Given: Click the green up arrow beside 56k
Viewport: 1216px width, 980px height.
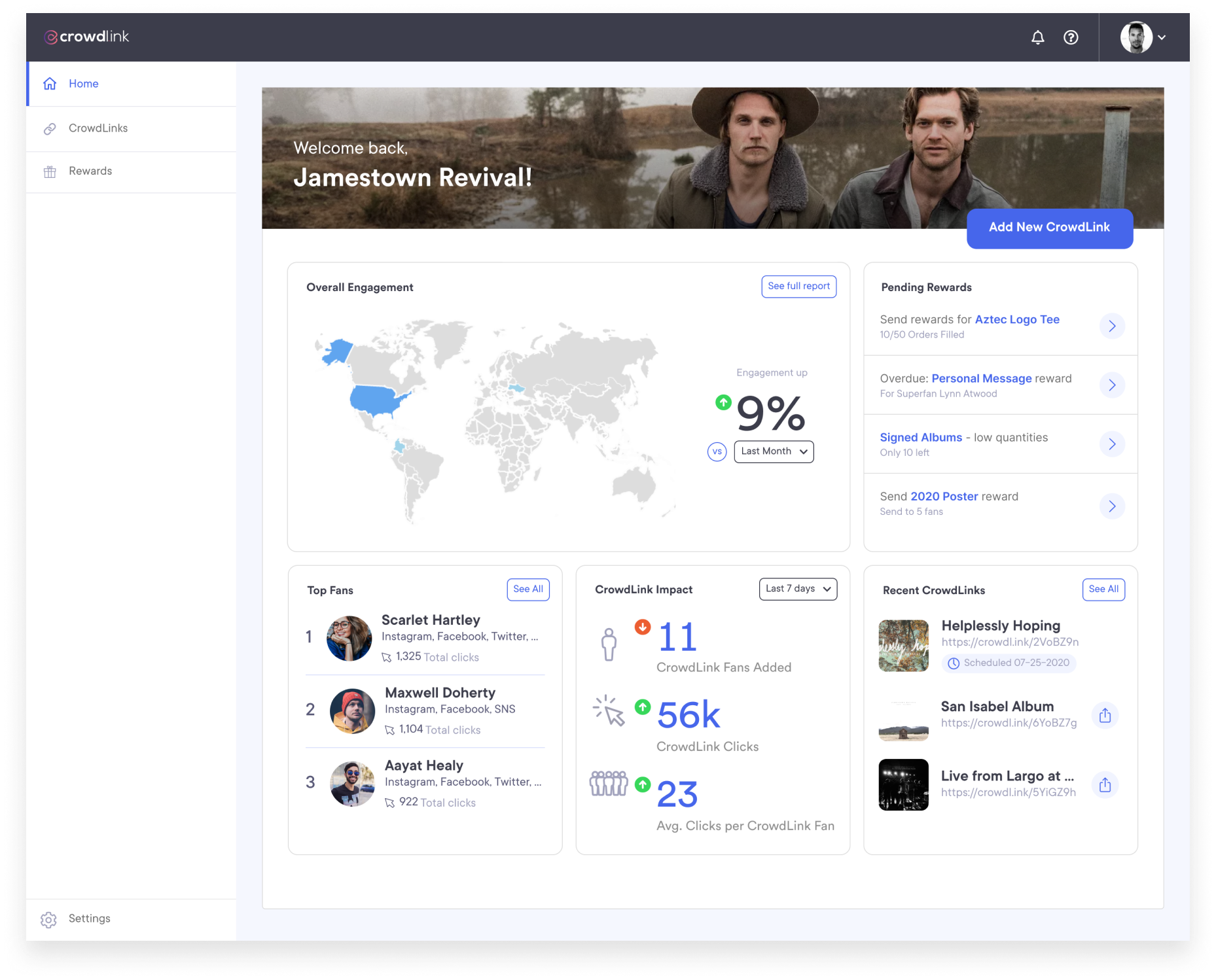Looking at the screenshot, I should [x=643, y=707].
